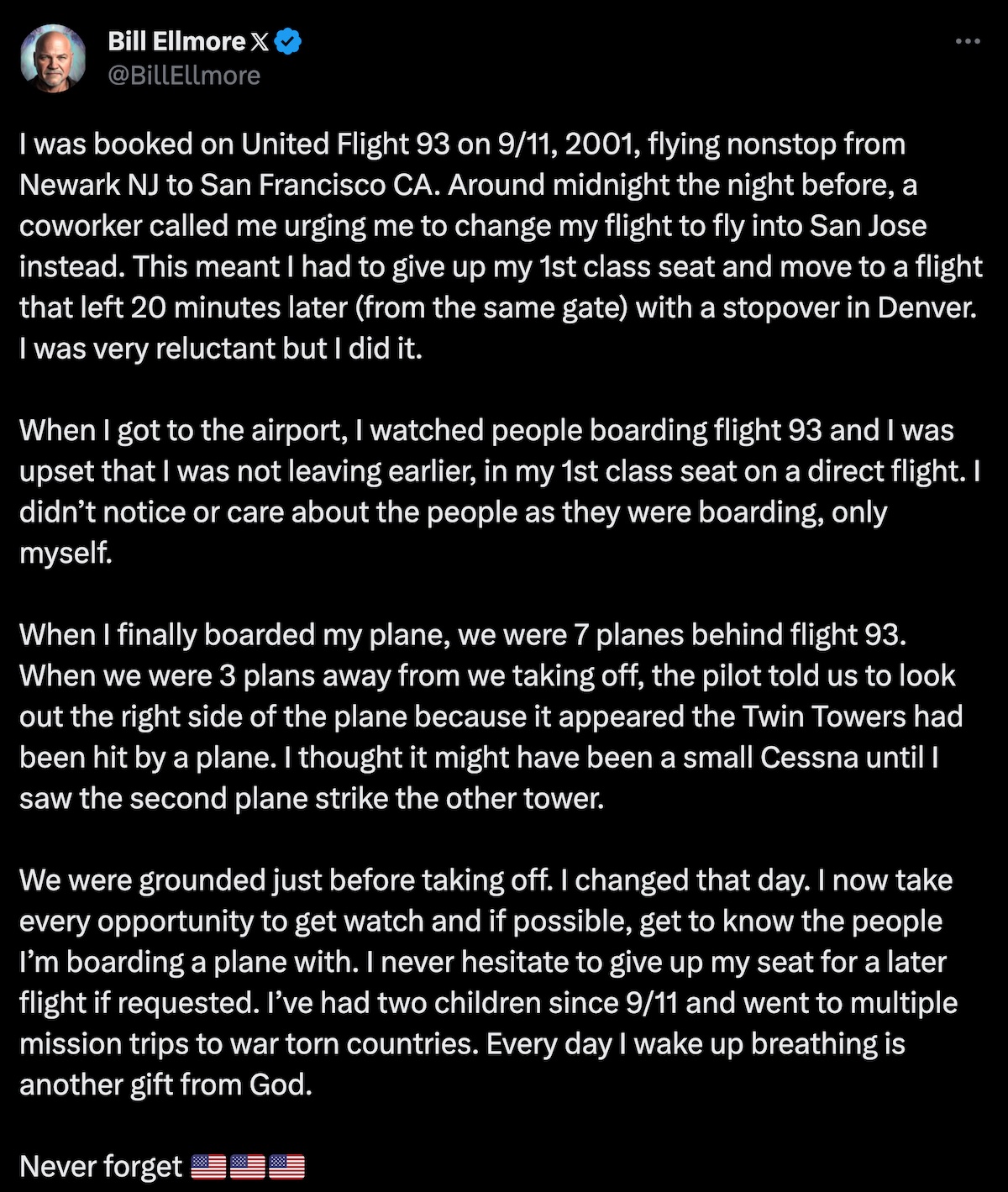Click the blue verified checkmark badge
This screenshot has width=1008, height=1192.
288,41
